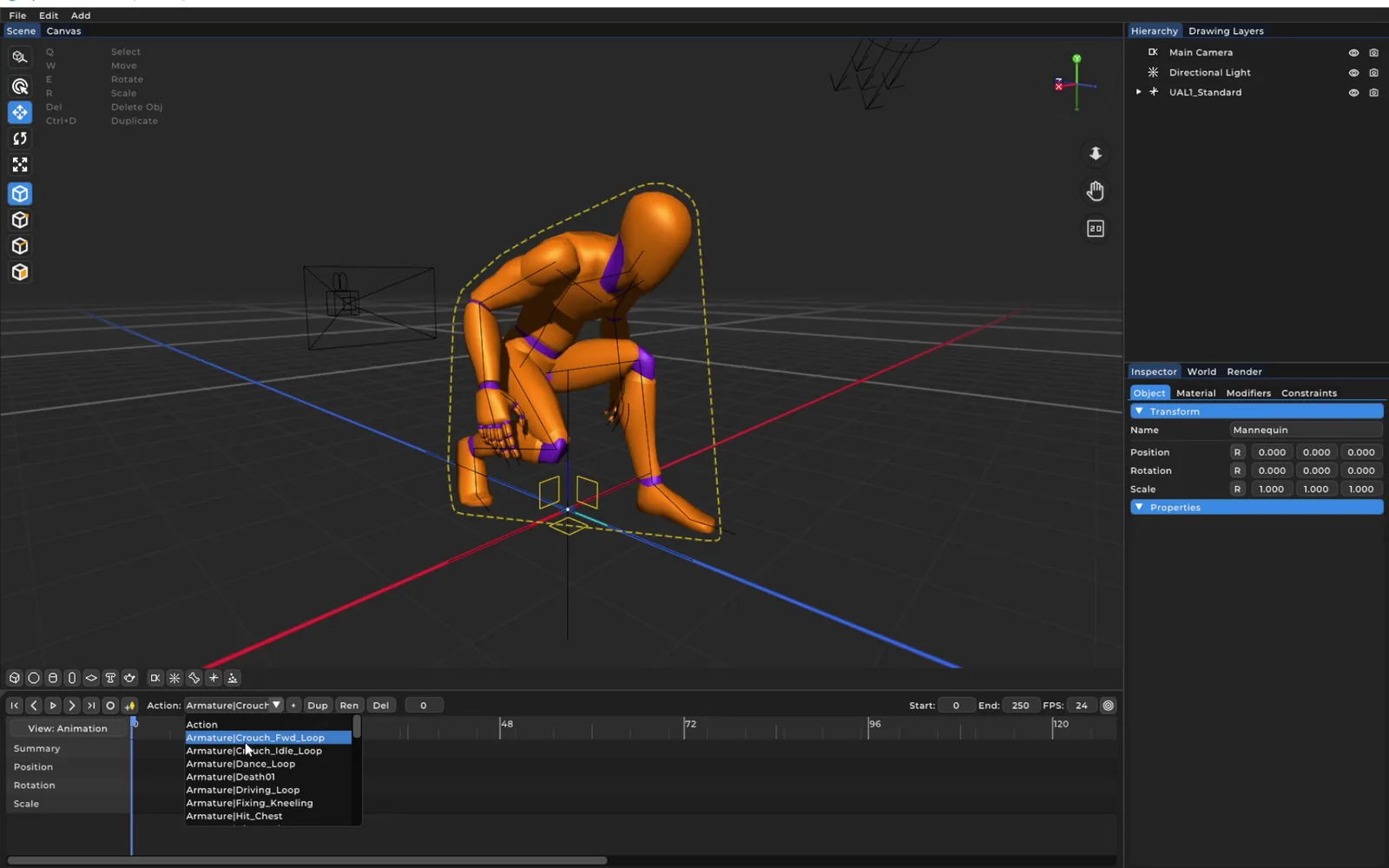Image resolution: width=1389 pixels, height=868 pixels.
Task: Play the animation
Action: (53, 706)
